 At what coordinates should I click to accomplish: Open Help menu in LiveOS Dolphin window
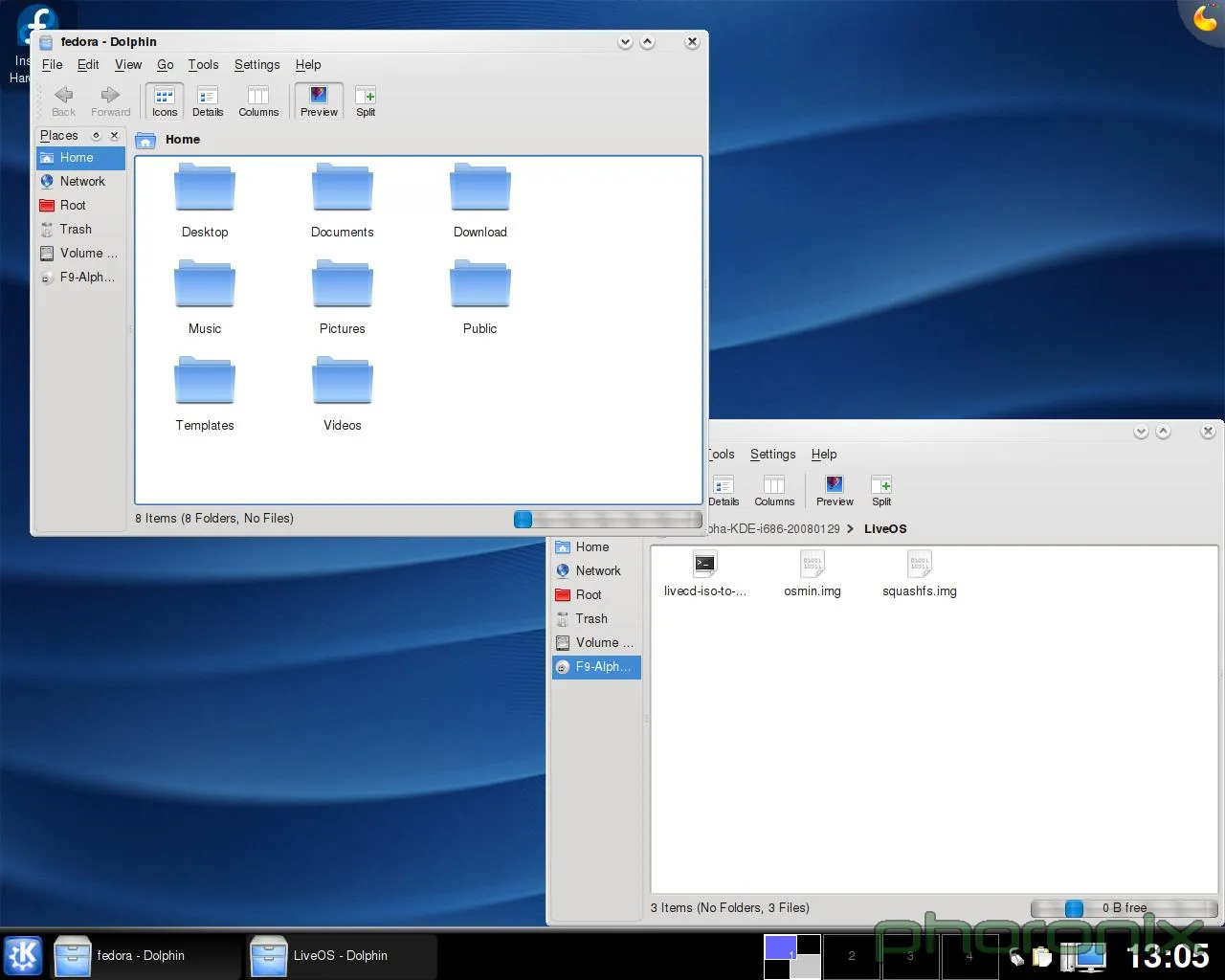824,455
